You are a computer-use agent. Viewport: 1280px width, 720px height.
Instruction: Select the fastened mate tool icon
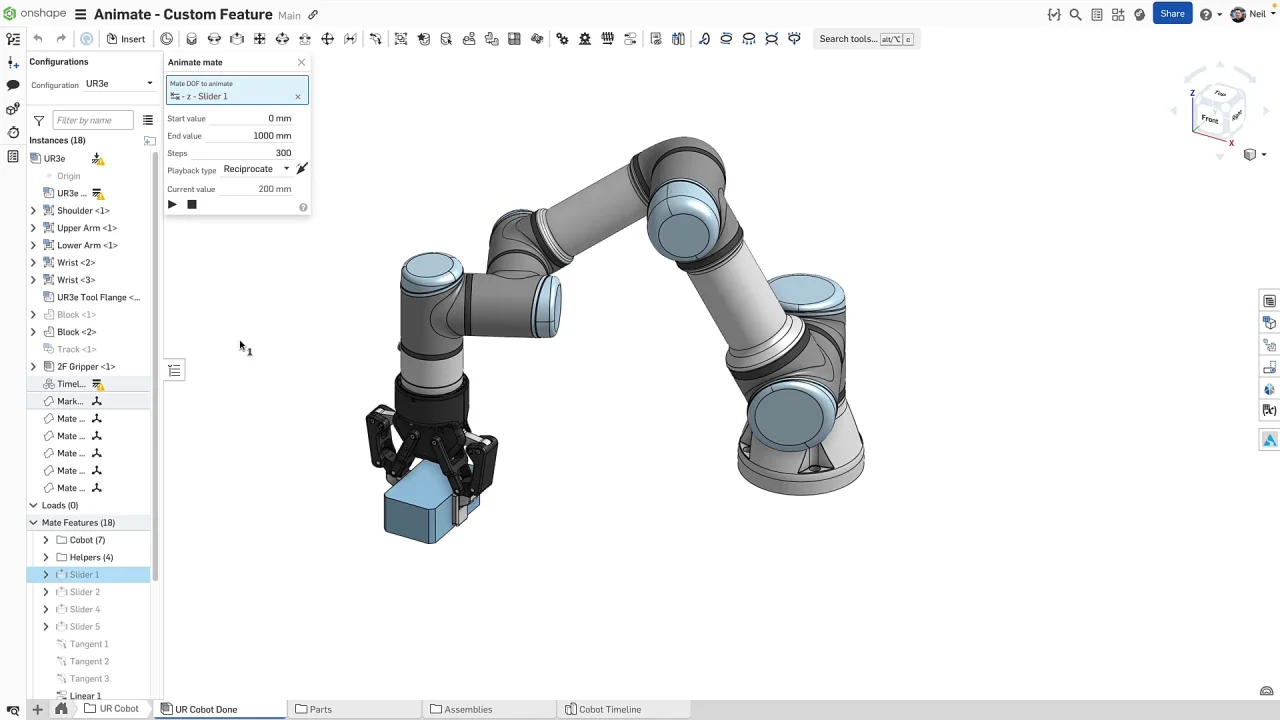click(191, 39)
